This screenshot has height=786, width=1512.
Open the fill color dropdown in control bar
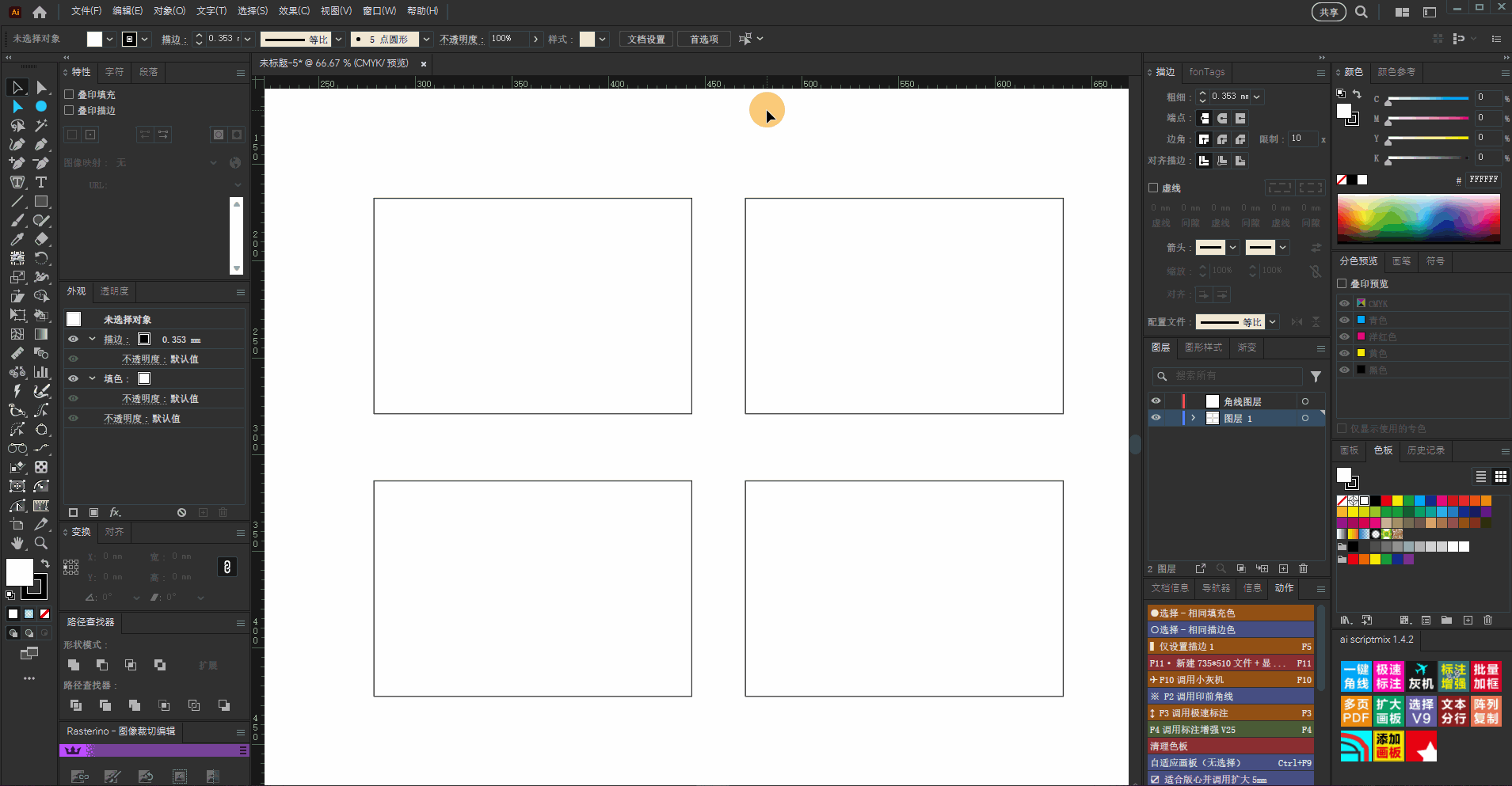[x=109, y=39]
